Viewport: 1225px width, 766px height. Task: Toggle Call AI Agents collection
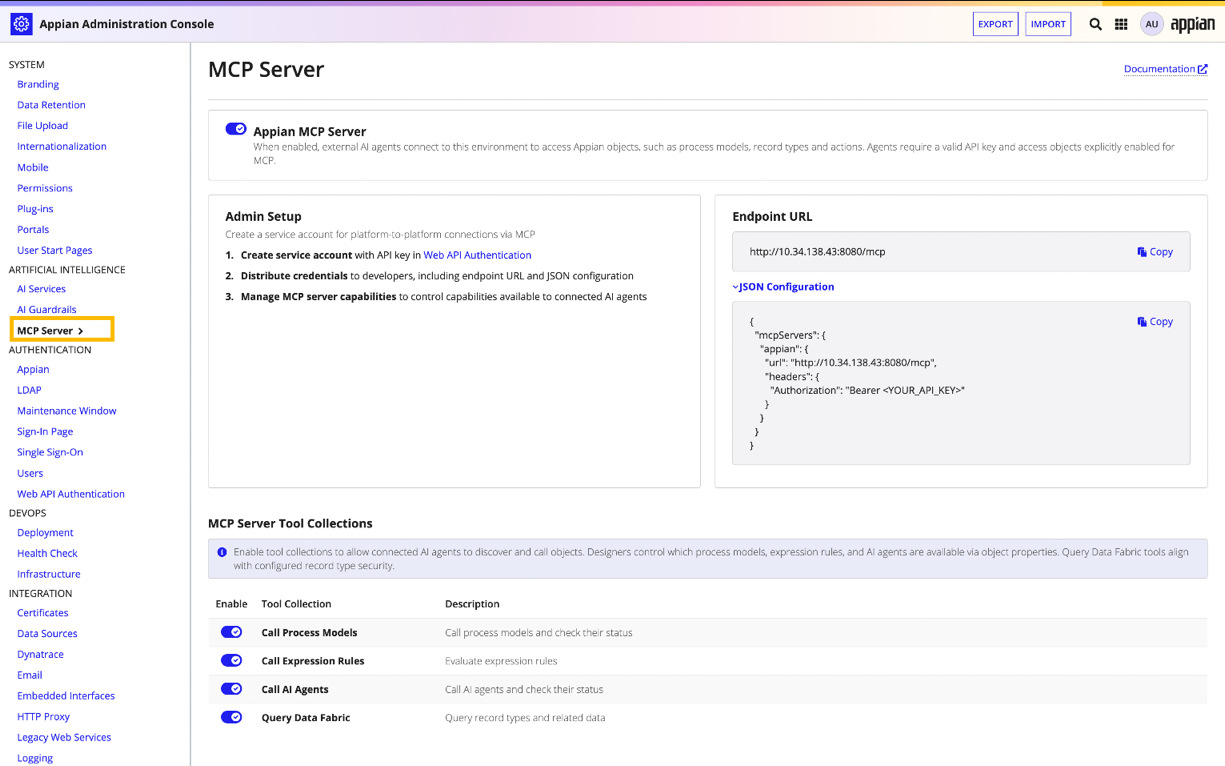tap(231, 689)
